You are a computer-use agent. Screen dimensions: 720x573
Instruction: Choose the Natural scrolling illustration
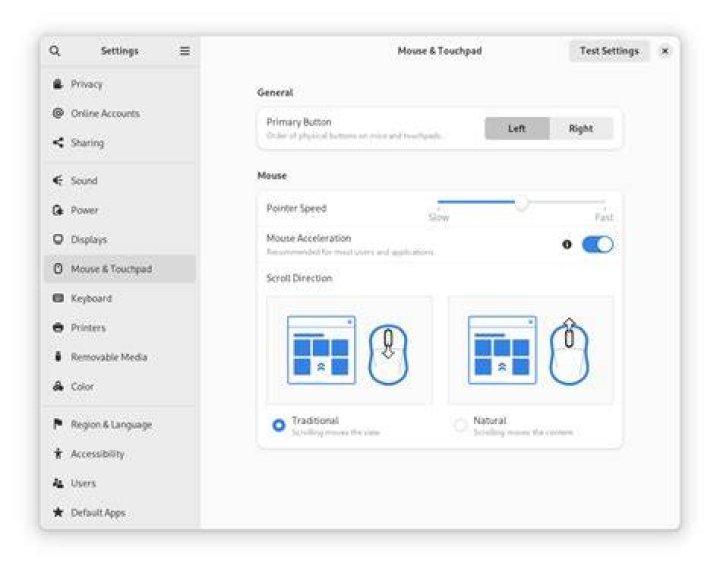(531, 350)
